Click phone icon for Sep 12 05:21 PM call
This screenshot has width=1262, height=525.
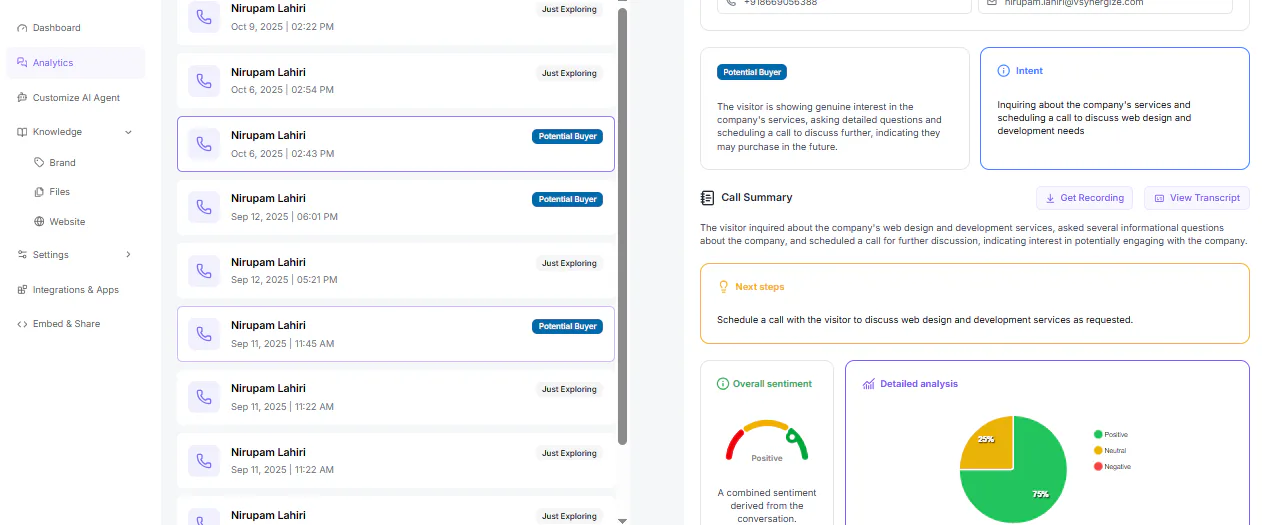tap(204, 271)
